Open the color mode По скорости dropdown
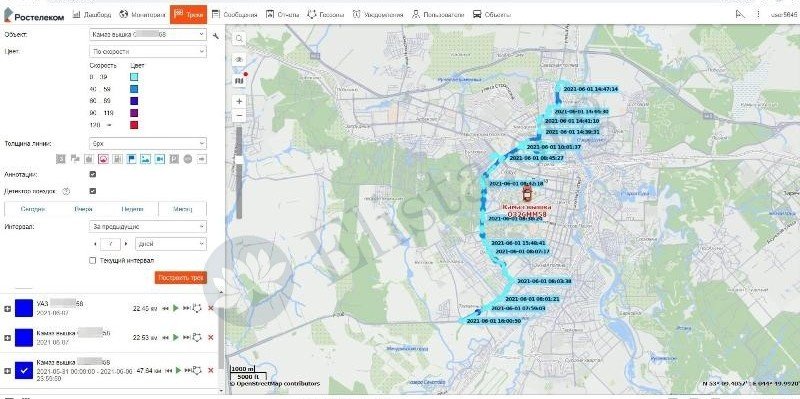 point(148,52)
